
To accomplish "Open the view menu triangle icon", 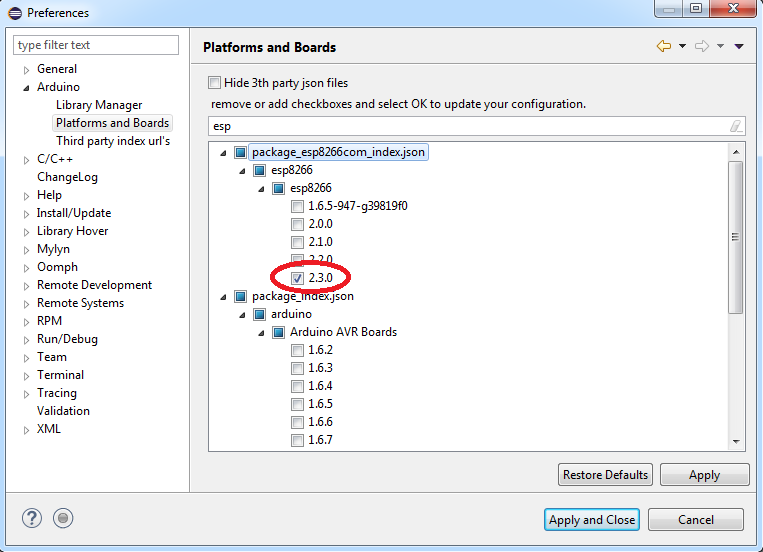I will [x=739, y=47].
